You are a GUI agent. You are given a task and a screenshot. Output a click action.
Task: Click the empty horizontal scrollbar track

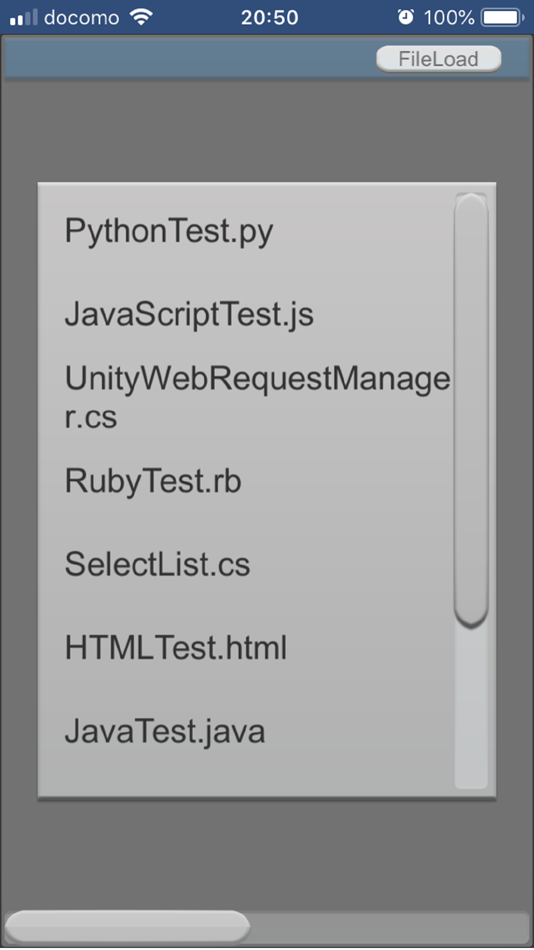[390, 927]
